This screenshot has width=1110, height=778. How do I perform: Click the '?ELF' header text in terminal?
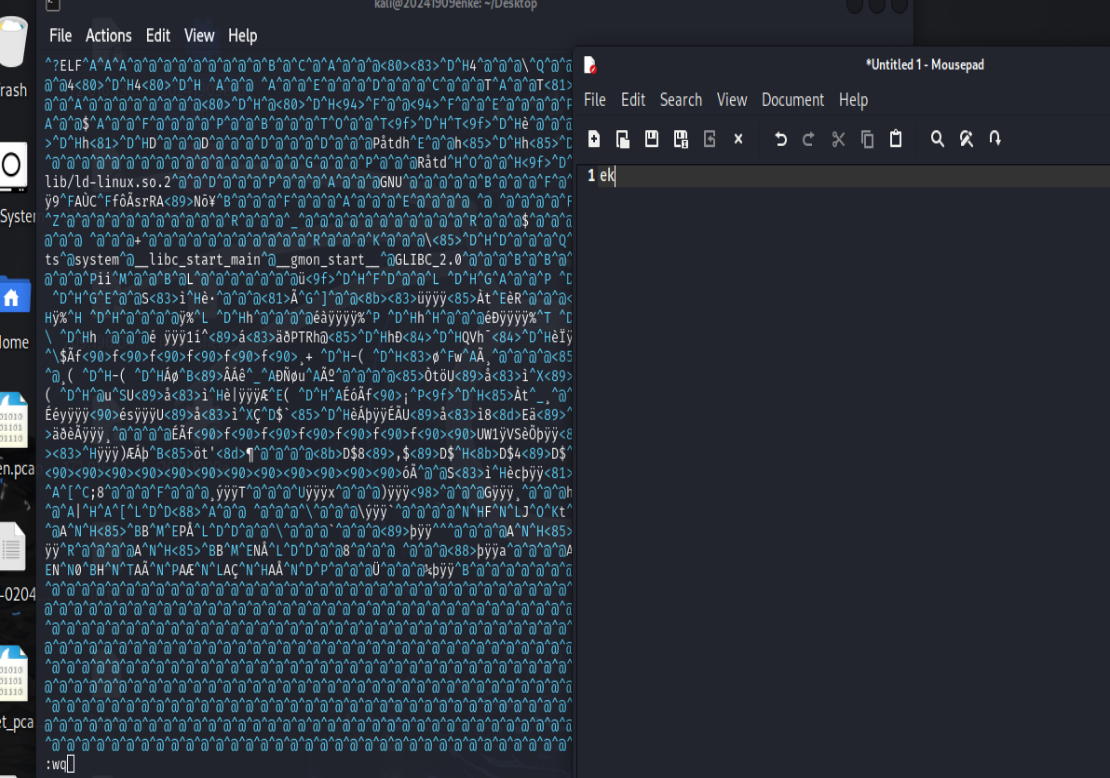coord(64,66)
